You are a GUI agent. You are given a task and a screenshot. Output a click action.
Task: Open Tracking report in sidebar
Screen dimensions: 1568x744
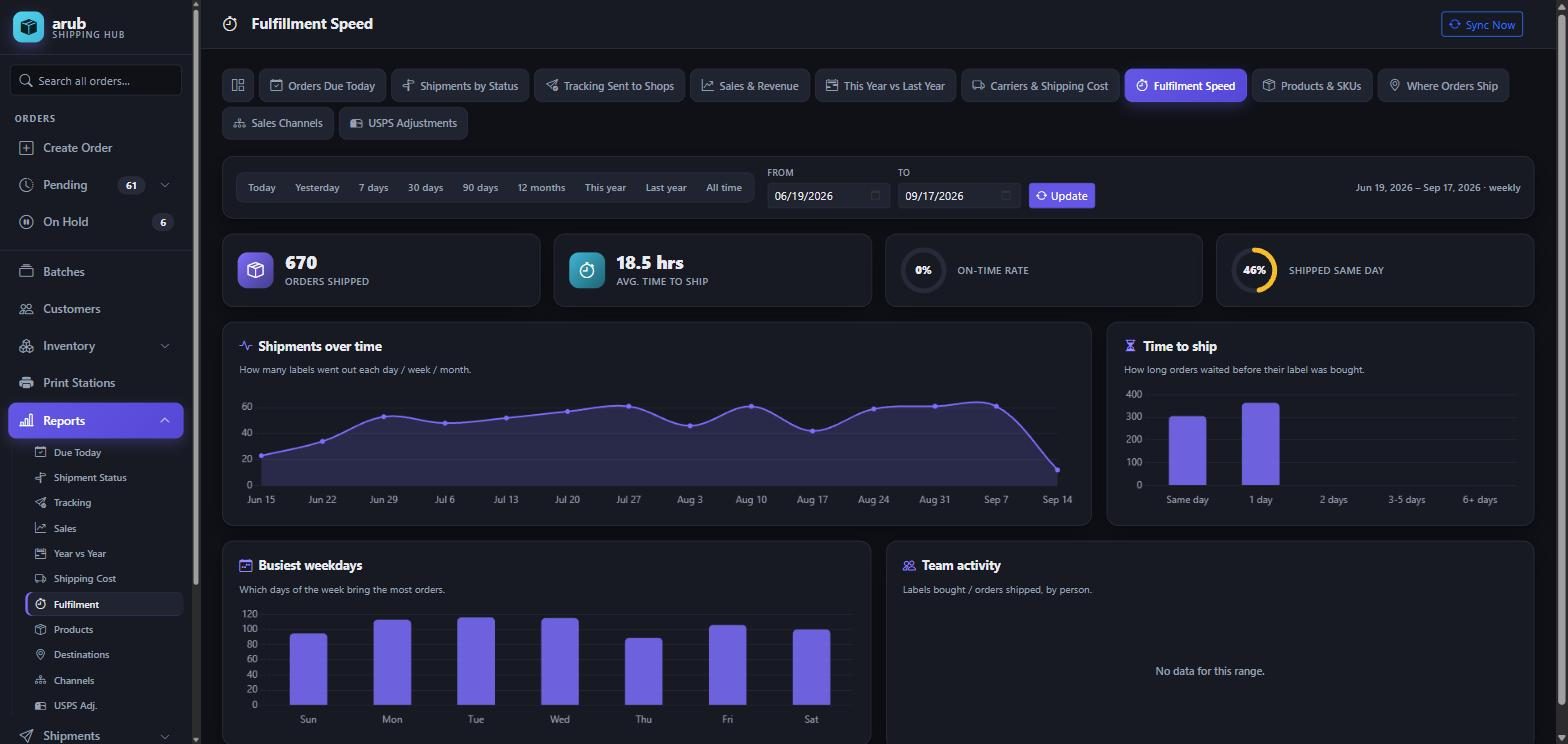(x=72, y=503)
